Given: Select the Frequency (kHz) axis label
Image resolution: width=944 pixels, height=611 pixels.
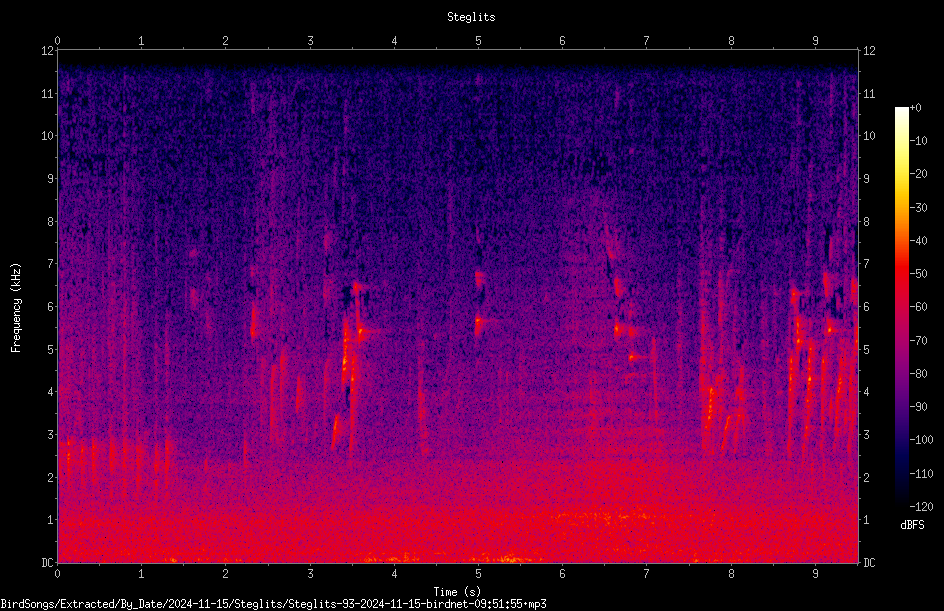Looking at the screenshot, I should click(16, 308).
